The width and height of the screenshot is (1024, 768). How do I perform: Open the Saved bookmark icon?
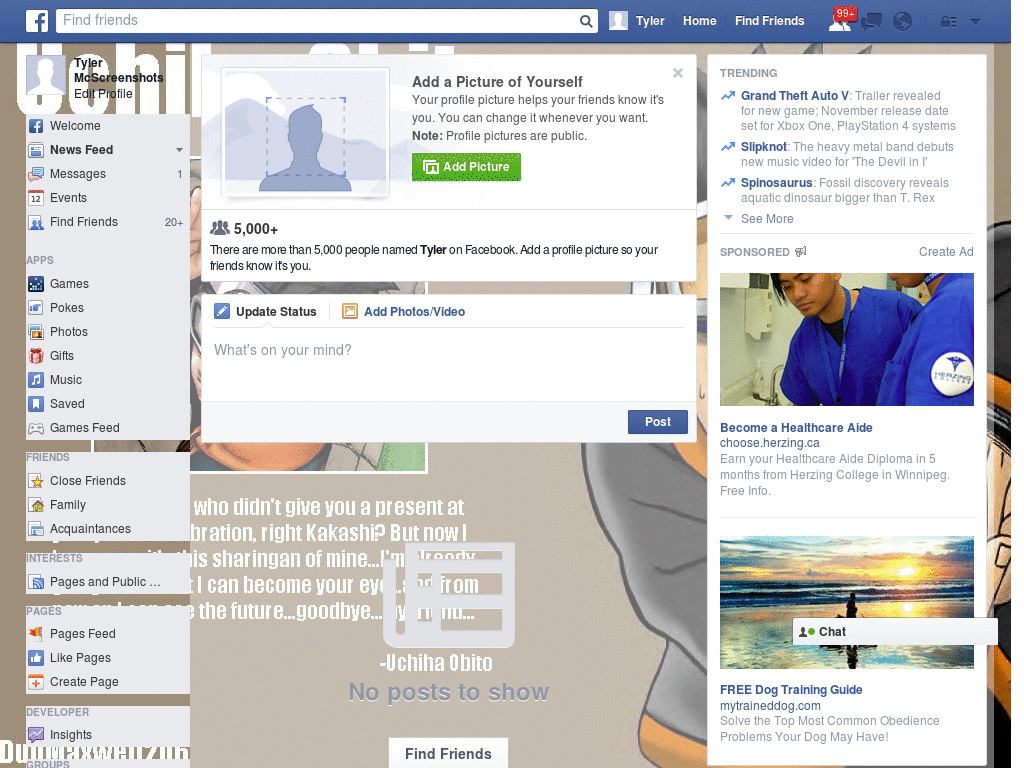(x=36, y=404)
